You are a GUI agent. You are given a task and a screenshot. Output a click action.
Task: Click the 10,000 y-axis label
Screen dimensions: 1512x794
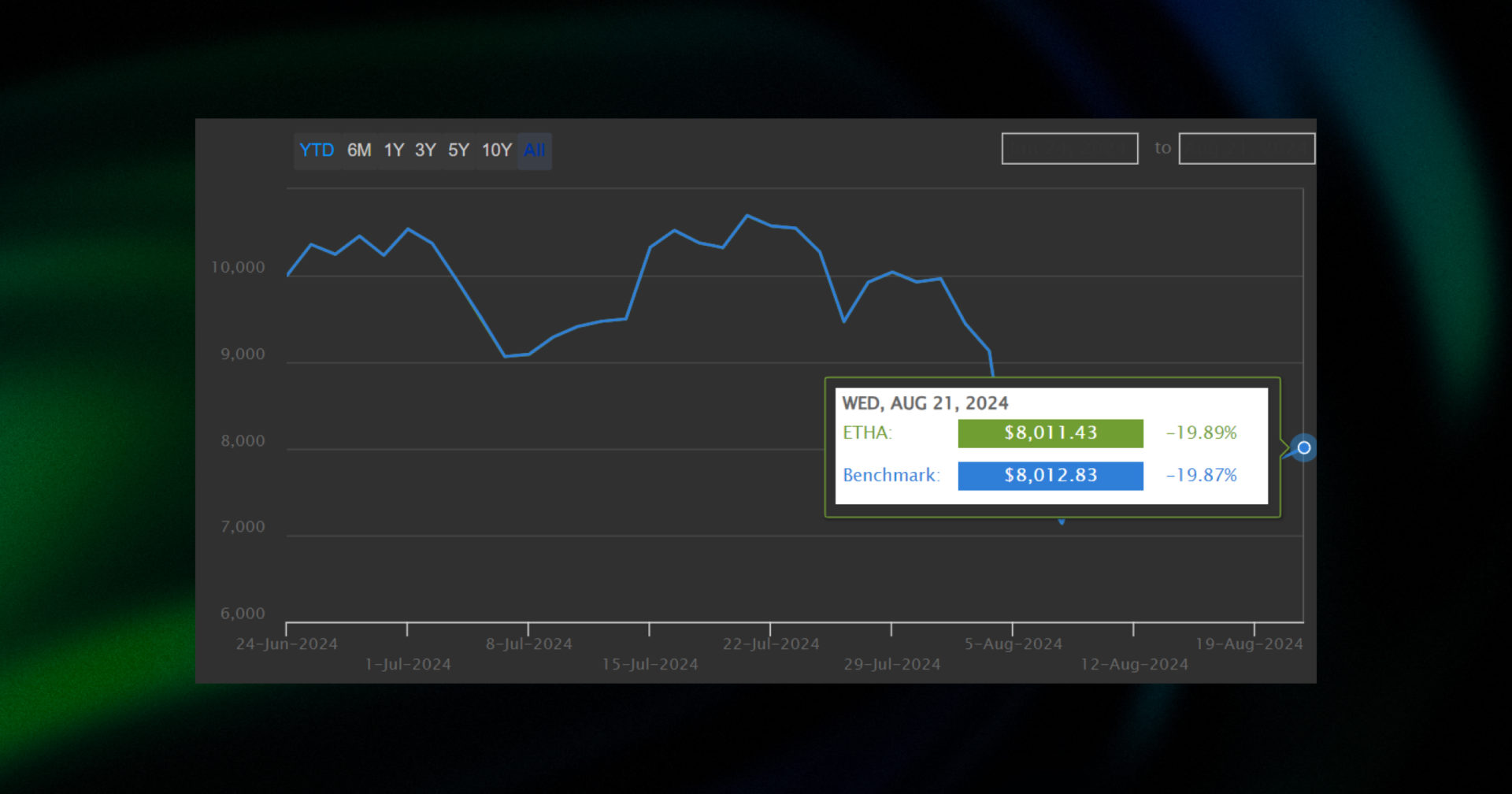(238, 268)
